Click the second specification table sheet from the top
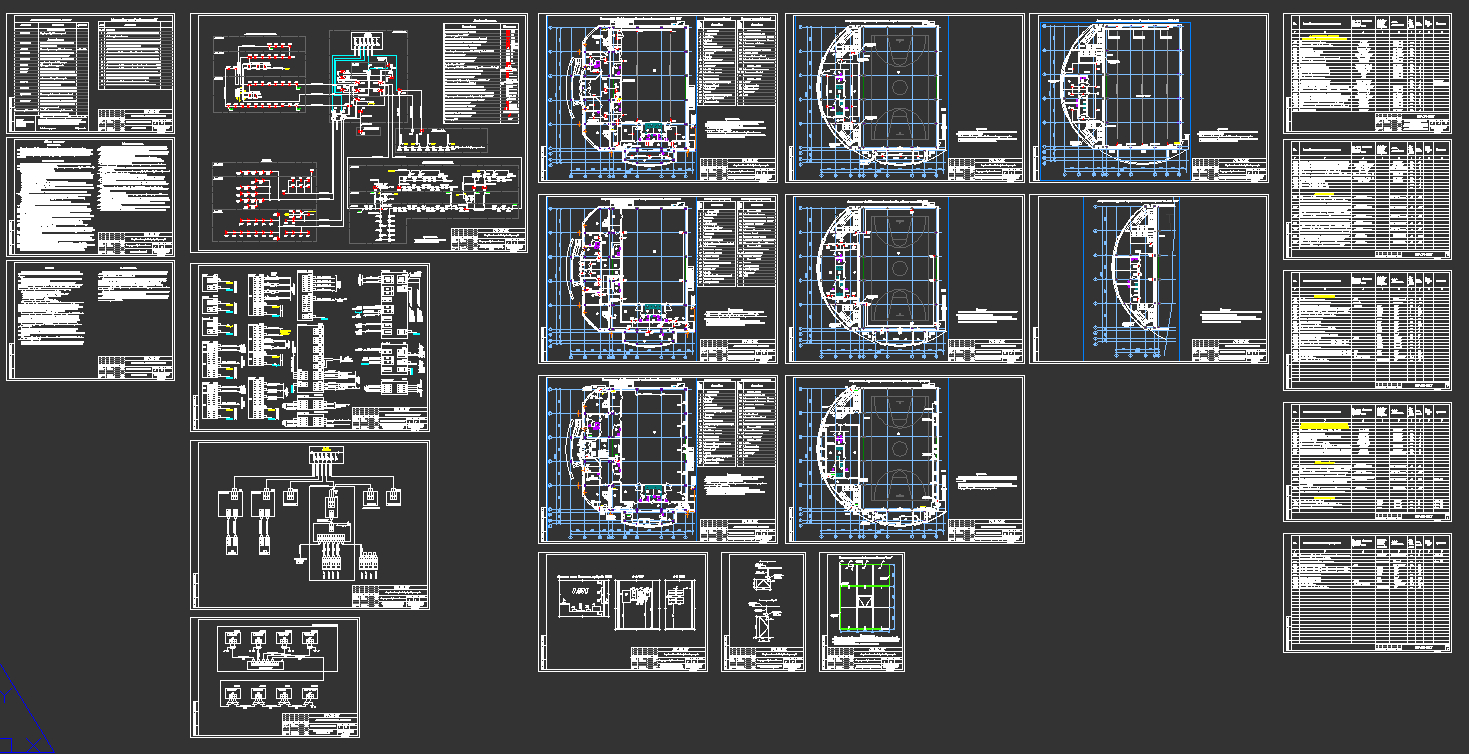1469x754 pixels. pyautogui.click(x=1367, y=200)
